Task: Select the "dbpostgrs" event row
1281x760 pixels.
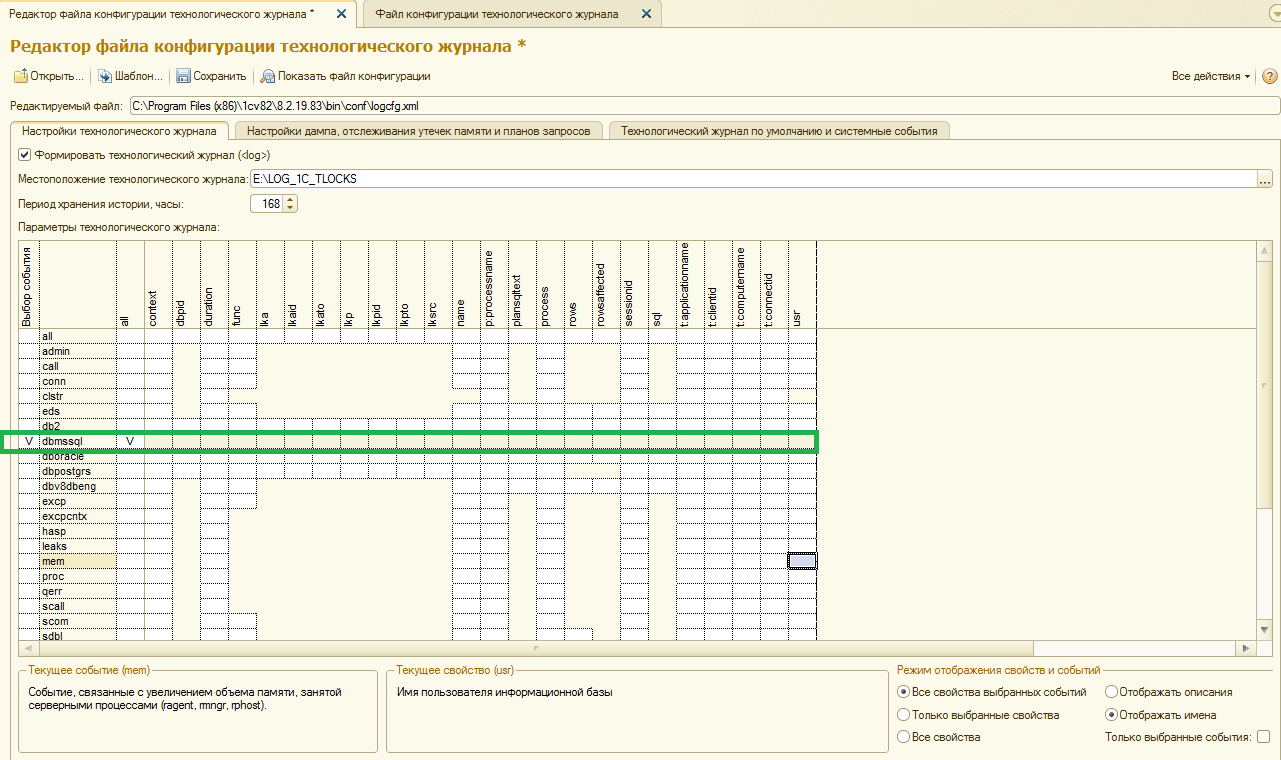Action: [78, 471]
